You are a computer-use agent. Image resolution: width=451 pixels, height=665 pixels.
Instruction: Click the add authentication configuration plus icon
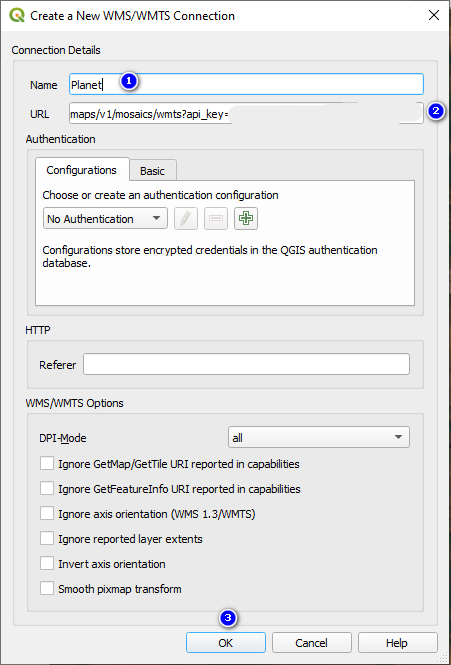(x=246, y=219)
